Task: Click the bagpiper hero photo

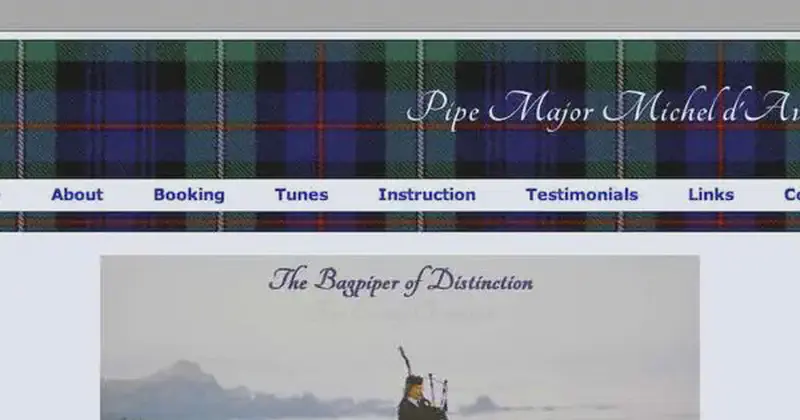Action: (x=400, y=338)
